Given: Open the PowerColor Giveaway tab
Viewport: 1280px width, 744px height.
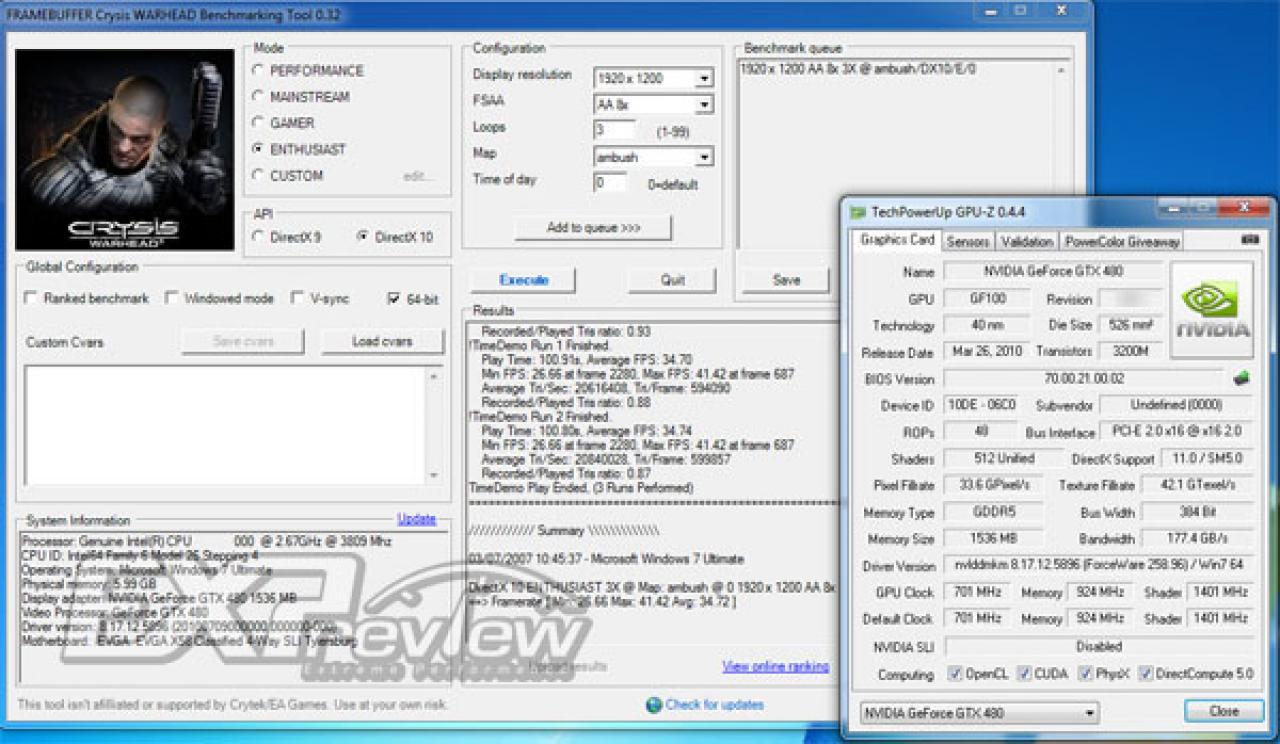Looking at the screenshot, I should pyautogui.click(x=1122, y=241).
